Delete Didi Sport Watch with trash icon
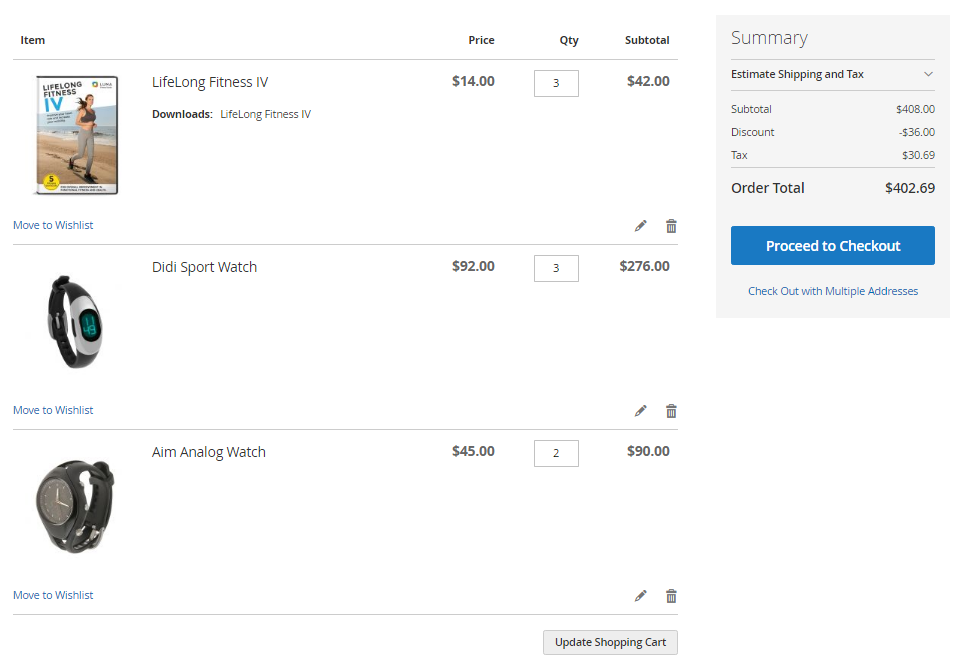Viewport: 953px width, 659px height. 671,411
